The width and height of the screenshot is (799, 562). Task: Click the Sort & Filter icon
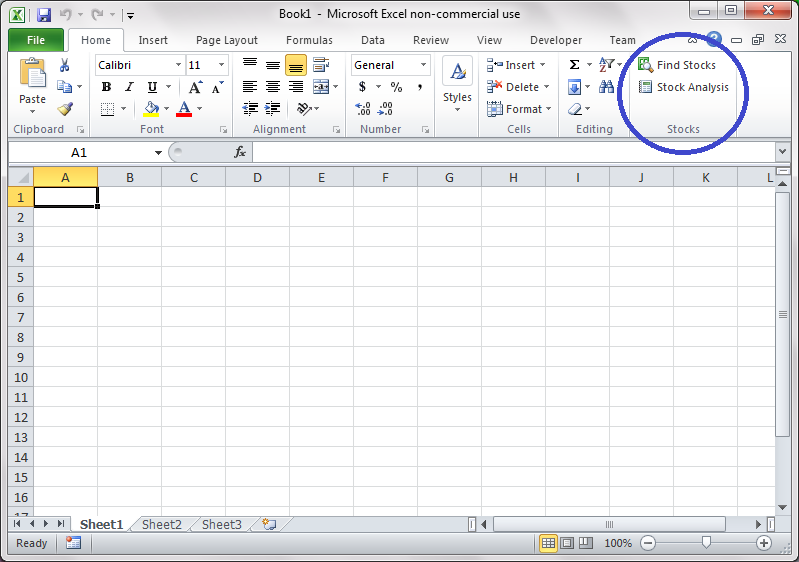click(606, 65)
